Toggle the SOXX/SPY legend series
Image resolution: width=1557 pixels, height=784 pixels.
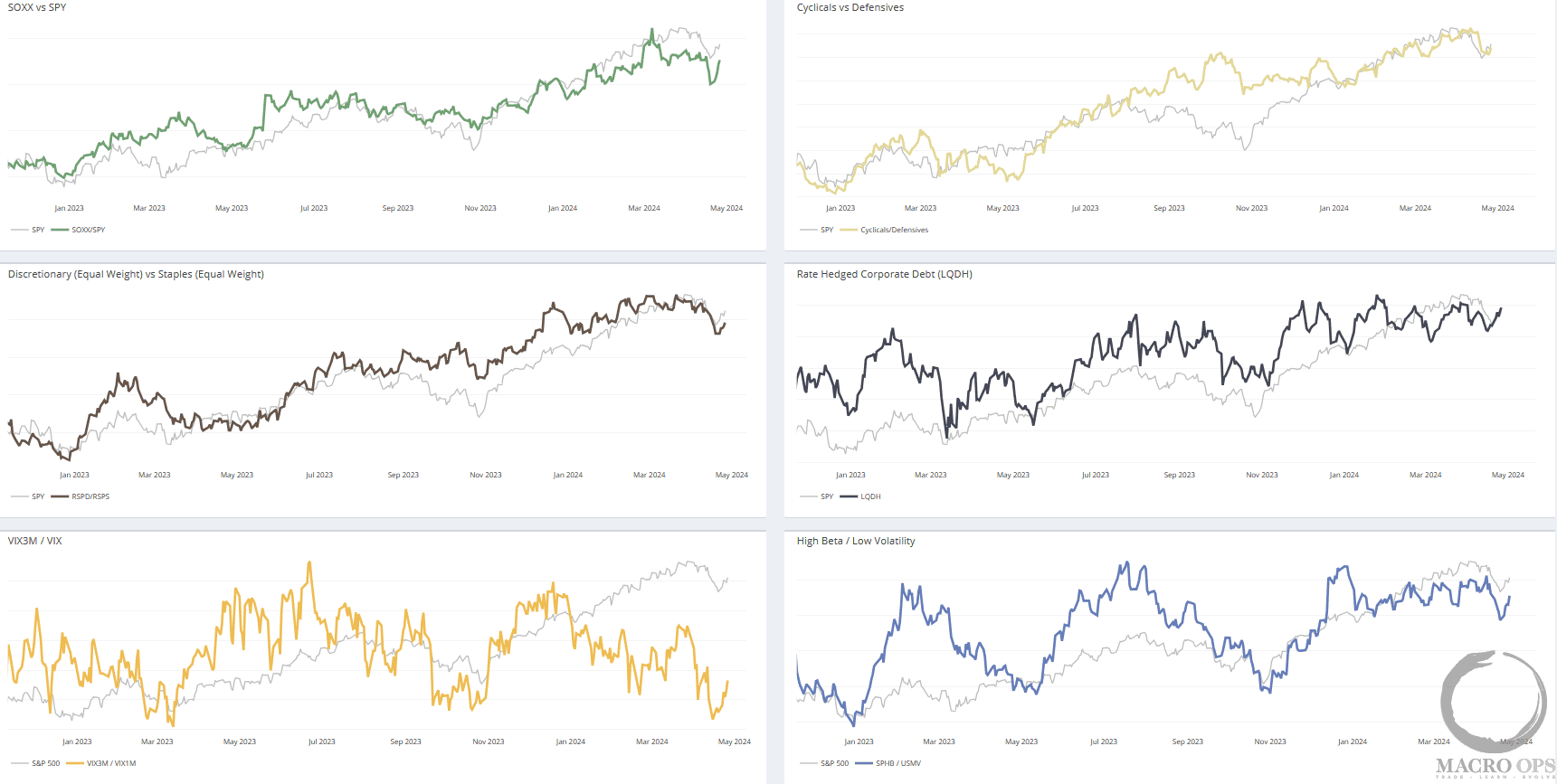pos(88,230)
